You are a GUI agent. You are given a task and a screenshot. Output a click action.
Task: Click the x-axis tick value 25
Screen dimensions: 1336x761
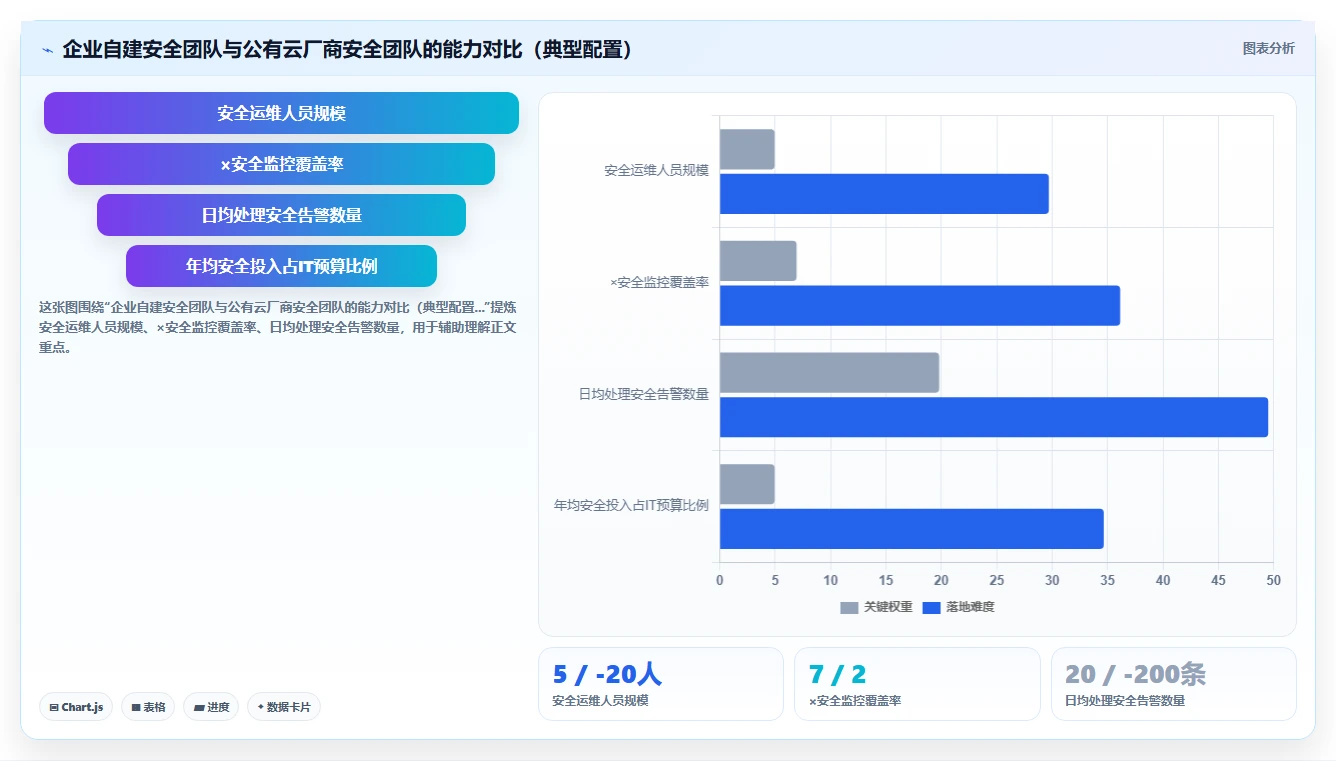(x=996, y=581)
